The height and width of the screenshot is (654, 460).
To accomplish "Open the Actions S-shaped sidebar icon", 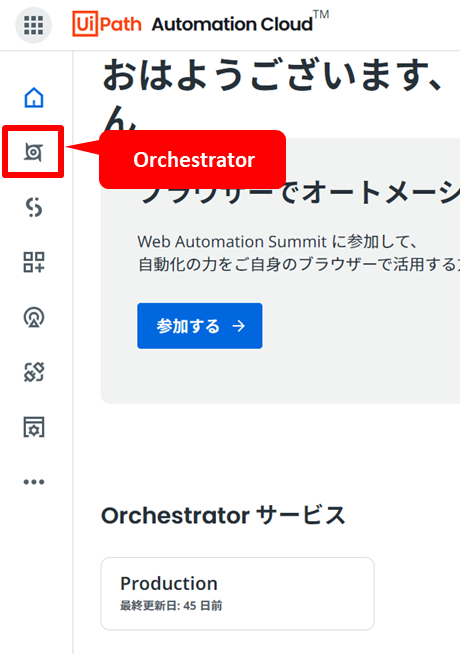I will [x=34, y=207].
